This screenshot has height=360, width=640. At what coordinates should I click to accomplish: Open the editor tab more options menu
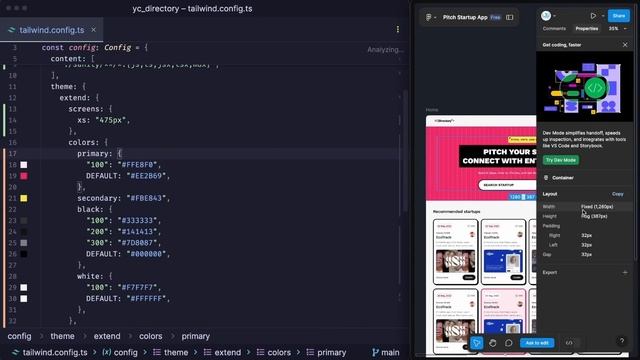pos(398,29)
